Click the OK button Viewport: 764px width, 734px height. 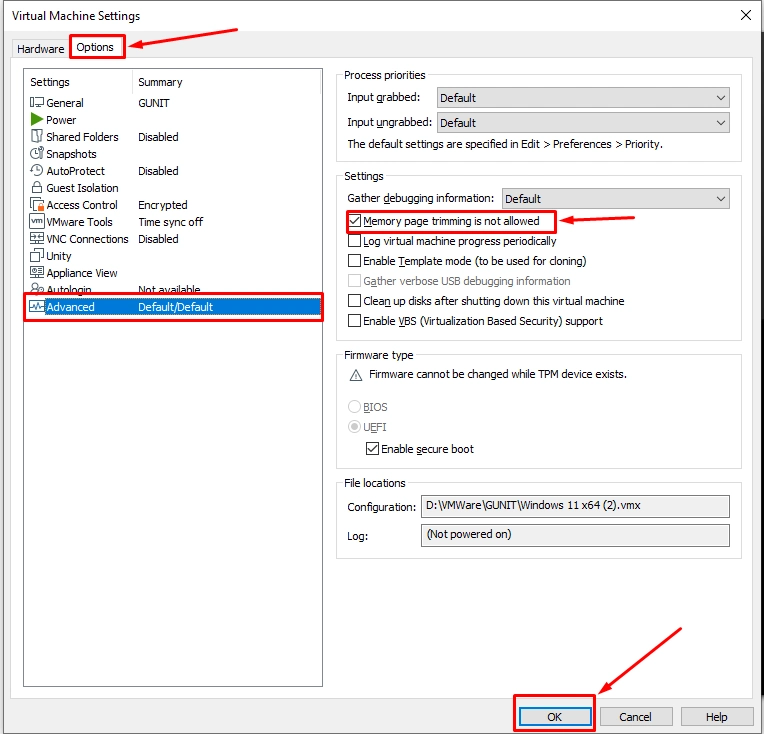(x=554, y=717)
